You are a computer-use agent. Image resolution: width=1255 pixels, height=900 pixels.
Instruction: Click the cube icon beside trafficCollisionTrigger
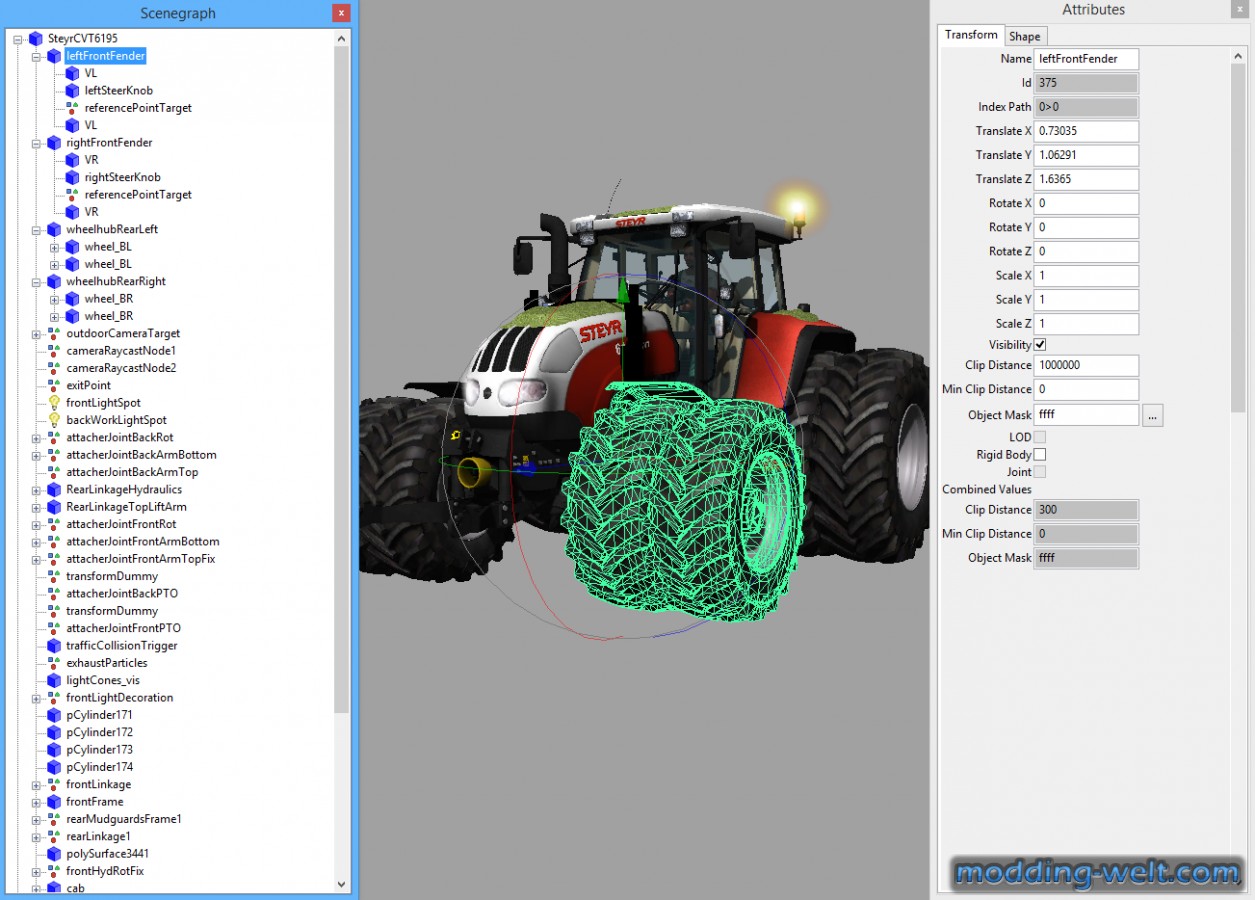[54, 646]
